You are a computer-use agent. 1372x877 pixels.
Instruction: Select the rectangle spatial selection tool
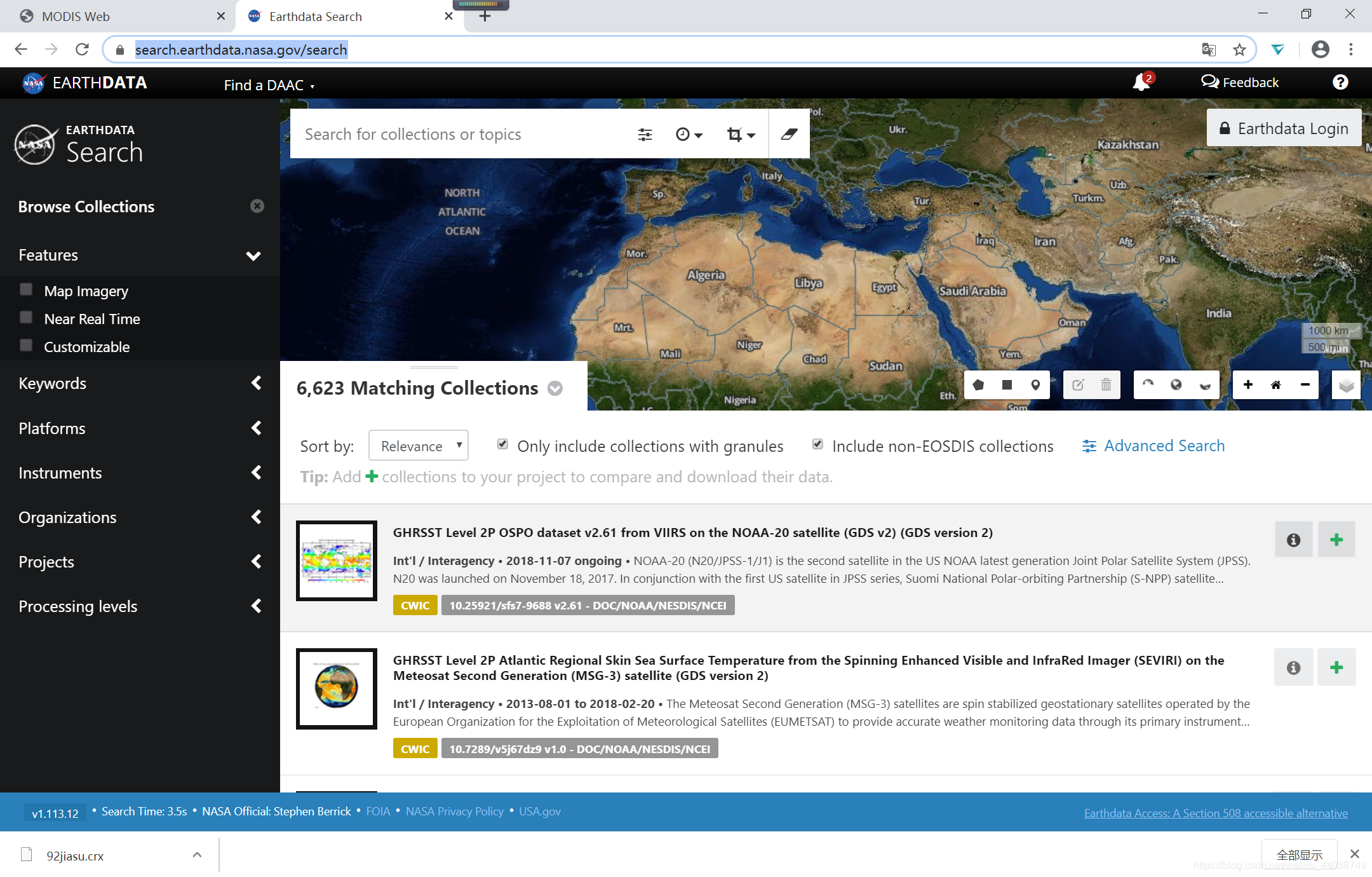click(1007, 385)
